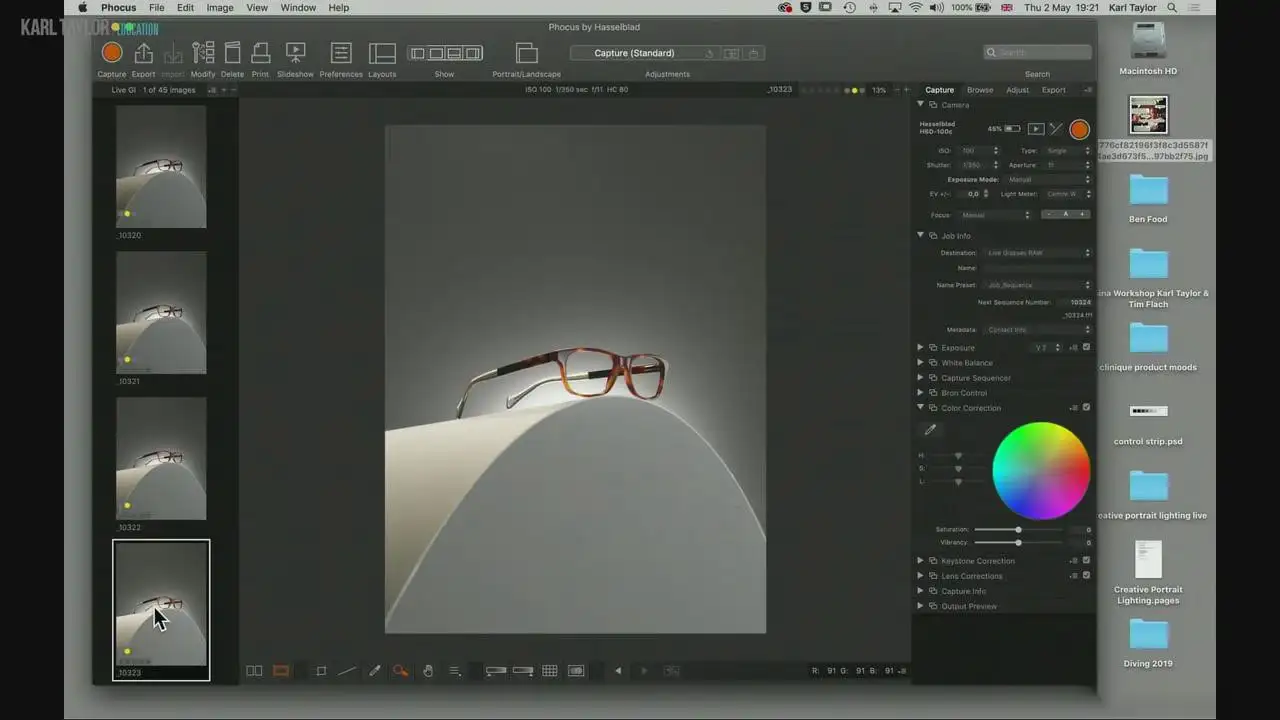Screen dimensions: 1280x720
Task: Toggle the Lens Corrections checkbox
Action: click(x=1086, y=575)
